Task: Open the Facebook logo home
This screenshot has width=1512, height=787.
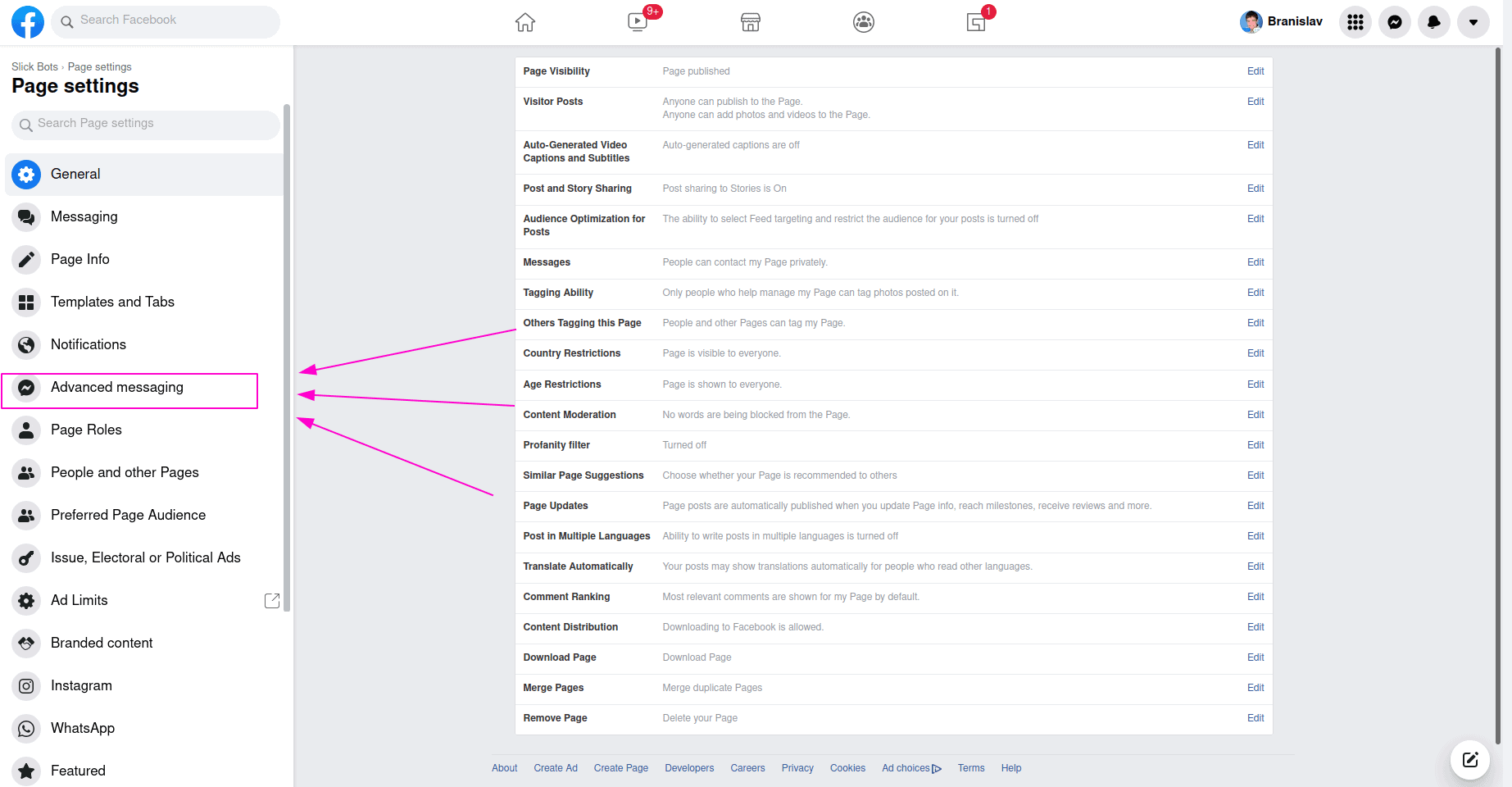Action: pyautogui.click(x=28, y=22)
